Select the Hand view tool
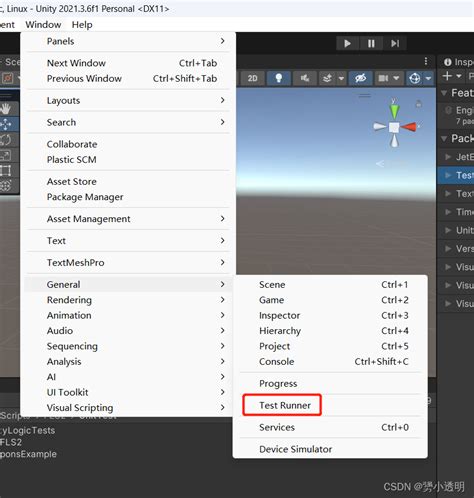Screen dimensions: 474x498 pyautogui.click(x=5, y=108)
